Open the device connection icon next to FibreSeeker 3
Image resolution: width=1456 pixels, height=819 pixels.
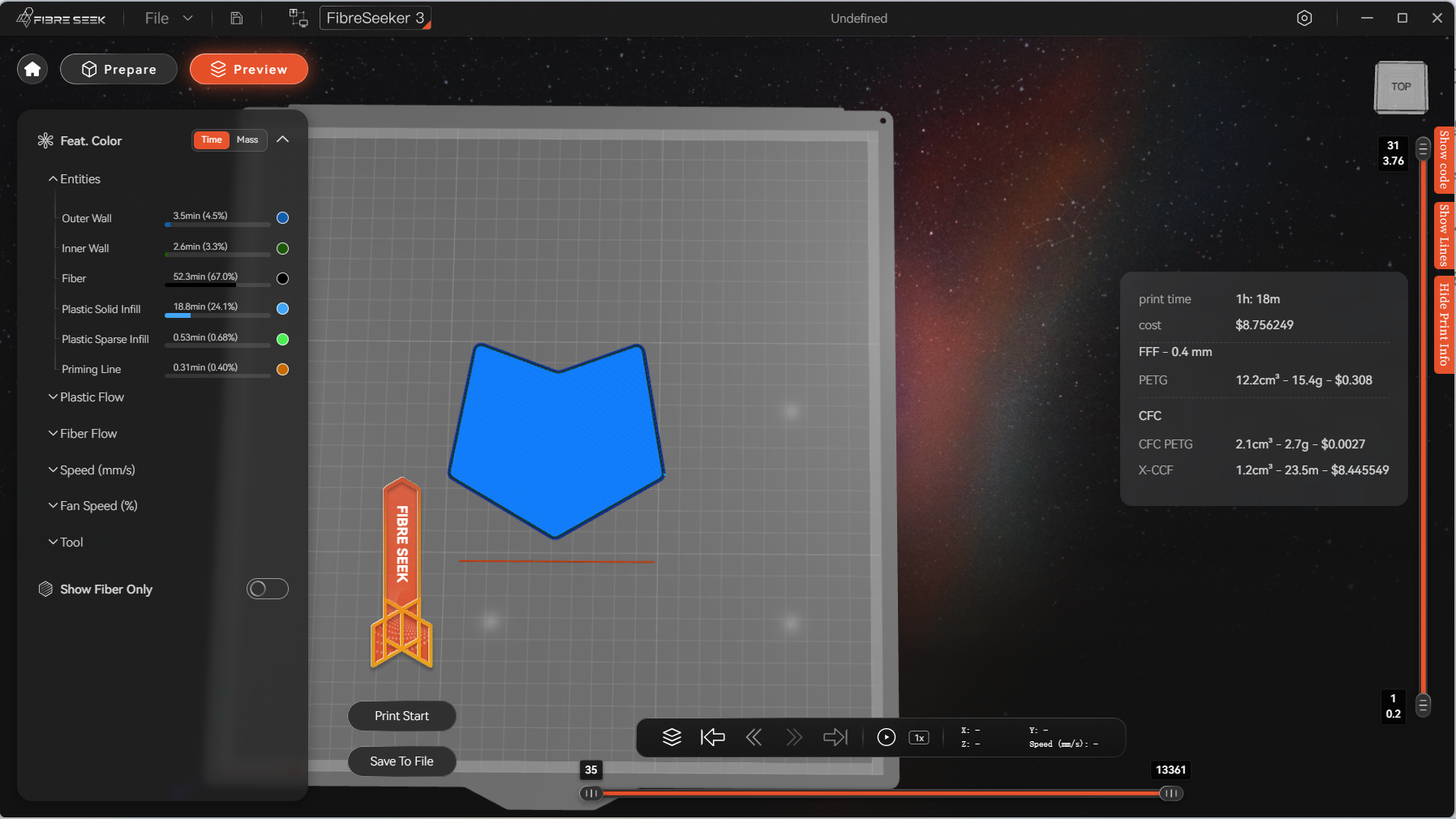299,18
